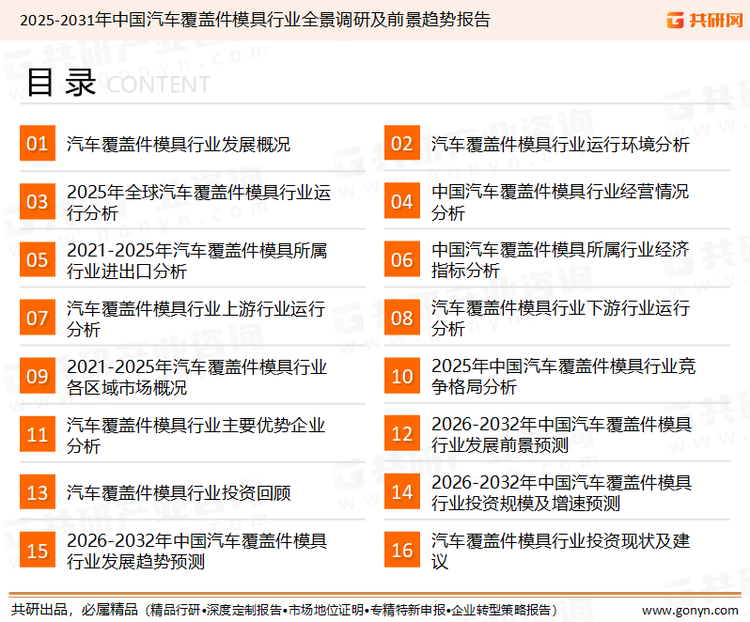Click 2021-2025年汽车覆盖件模具所属行业进出口分析
750x622 pixels.
pyautogui.click(x=197, y=260)
